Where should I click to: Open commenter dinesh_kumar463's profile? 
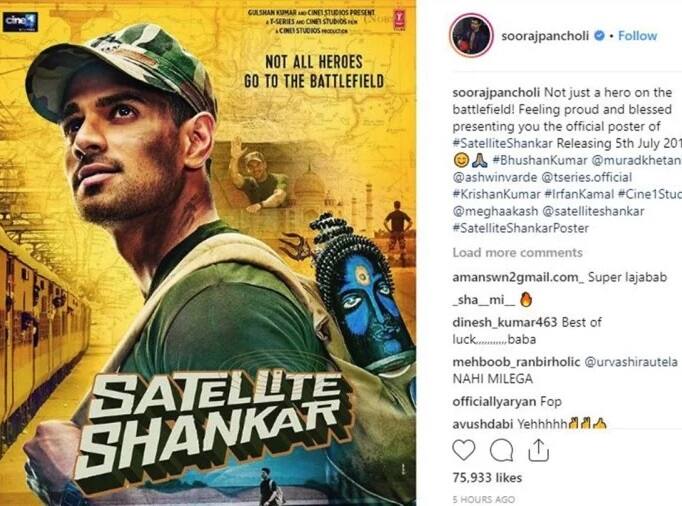(x=505, y=322)
